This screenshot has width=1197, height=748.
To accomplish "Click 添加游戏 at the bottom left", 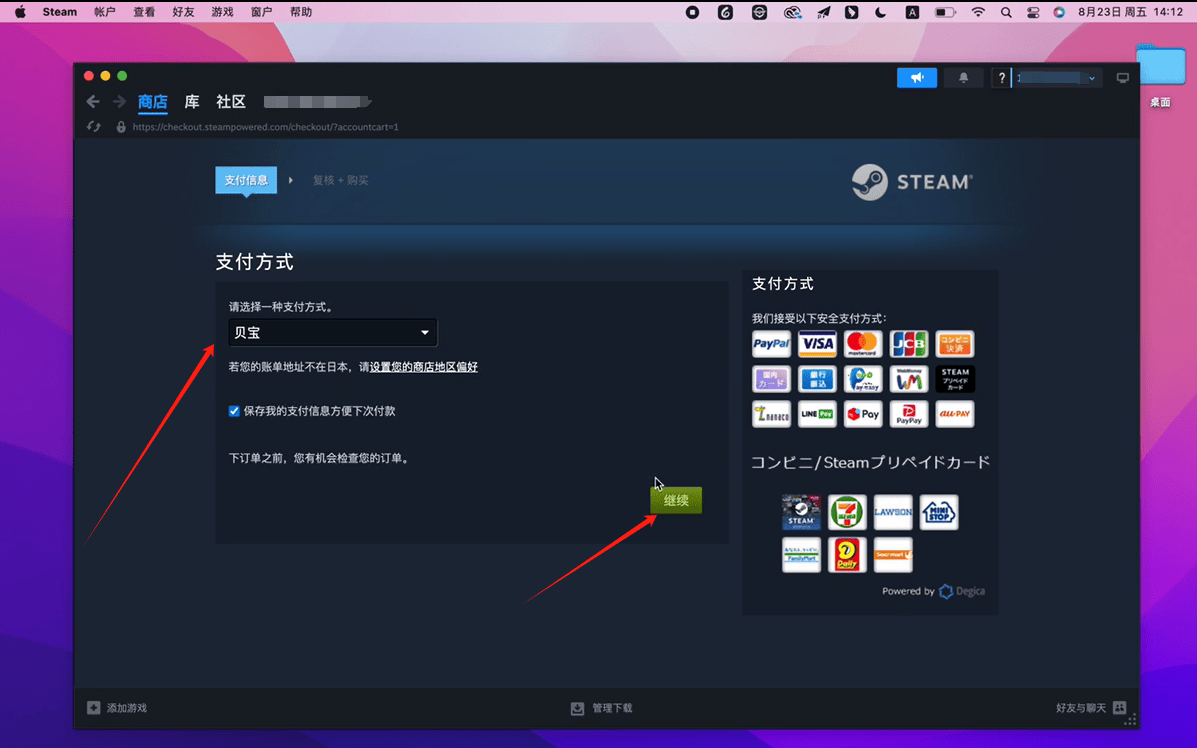I will pos(117,708).
